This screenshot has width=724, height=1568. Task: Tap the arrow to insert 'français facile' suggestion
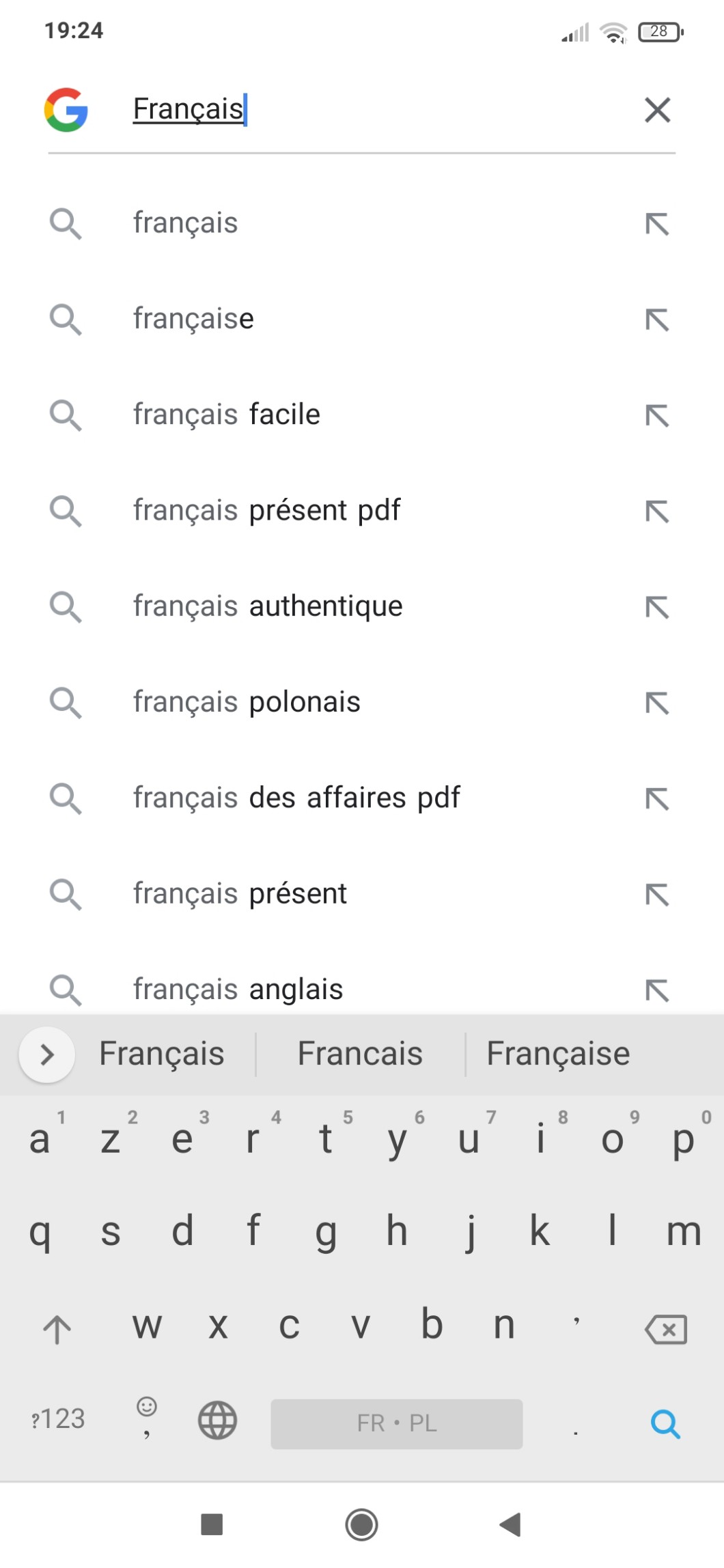pos(657,415)
